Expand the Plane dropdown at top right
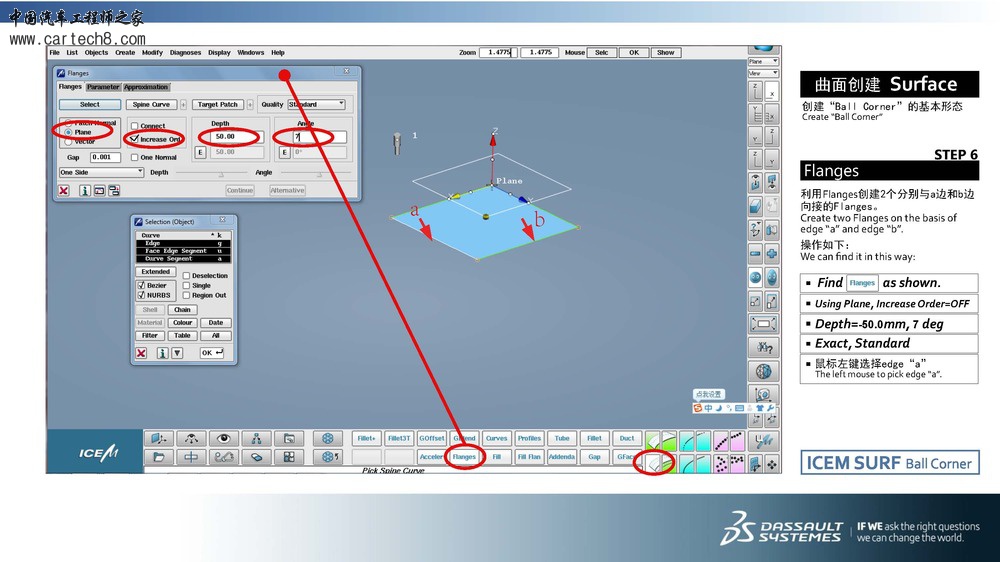Image resolution: width=1000 pixels, height=562 pixels. [762, 62]
